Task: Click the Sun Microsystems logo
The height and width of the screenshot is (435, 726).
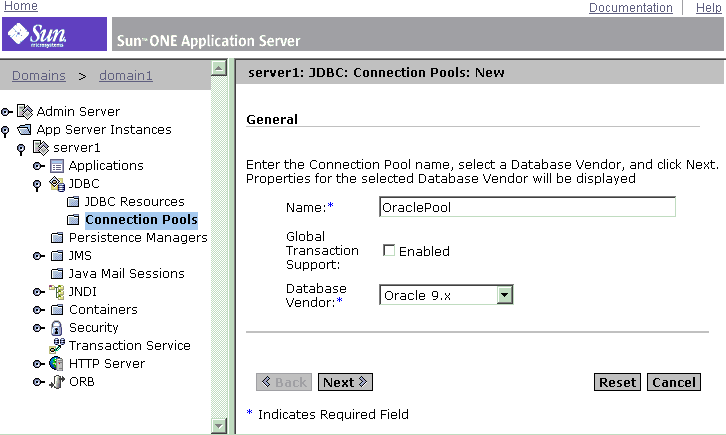Action: tap(54, 34)
